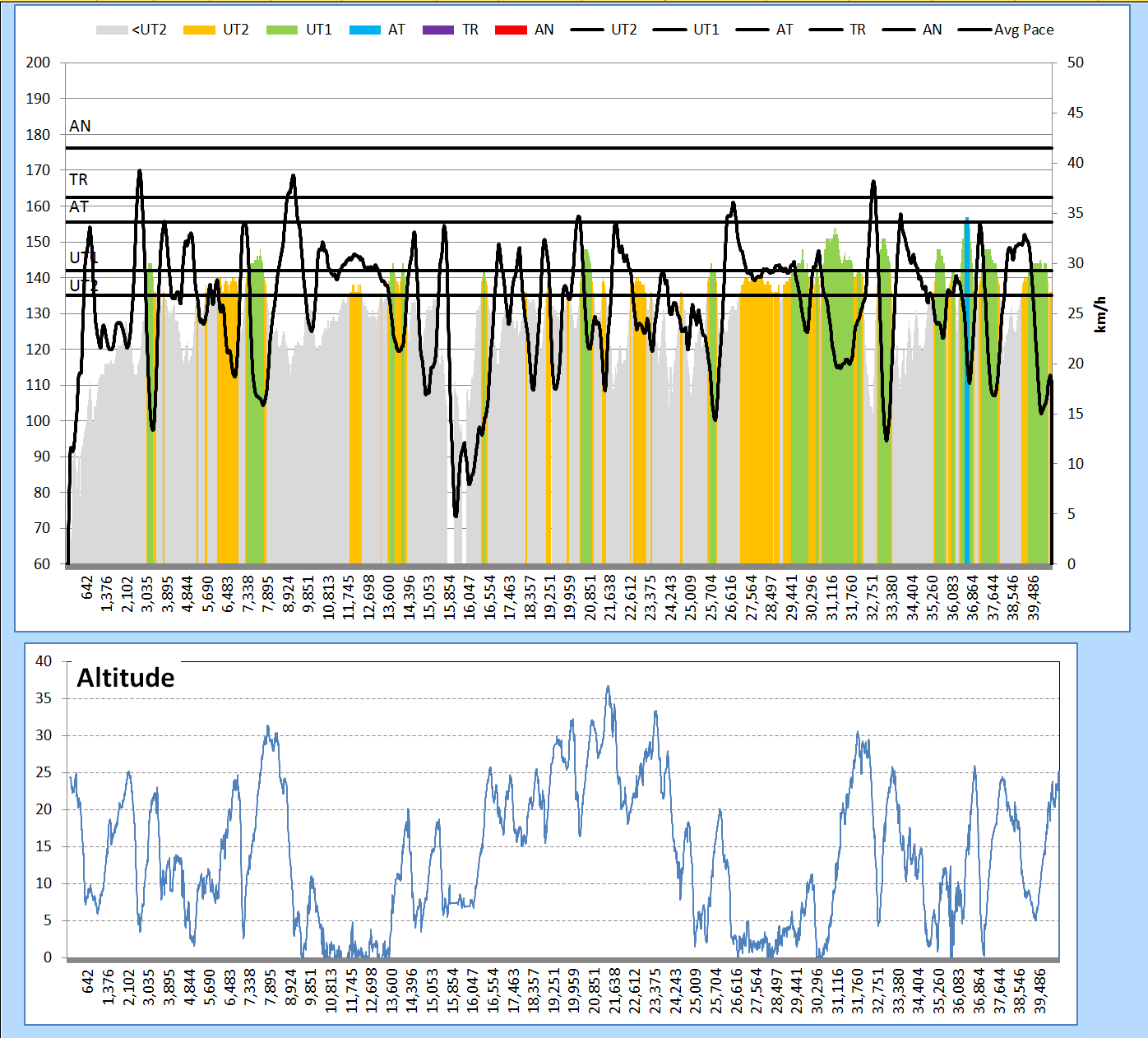Select the 50 value on right axis
1148x1038 pixels.
pos(1075,63)
